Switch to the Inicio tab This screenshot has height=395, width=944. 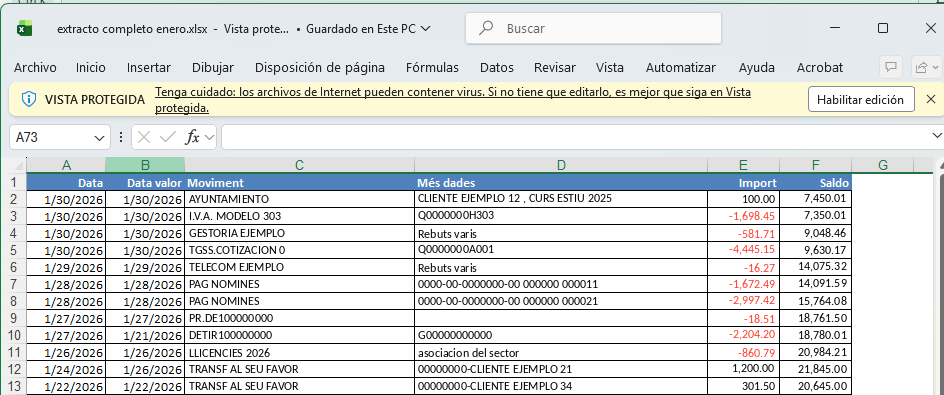(x=90, y=67)
